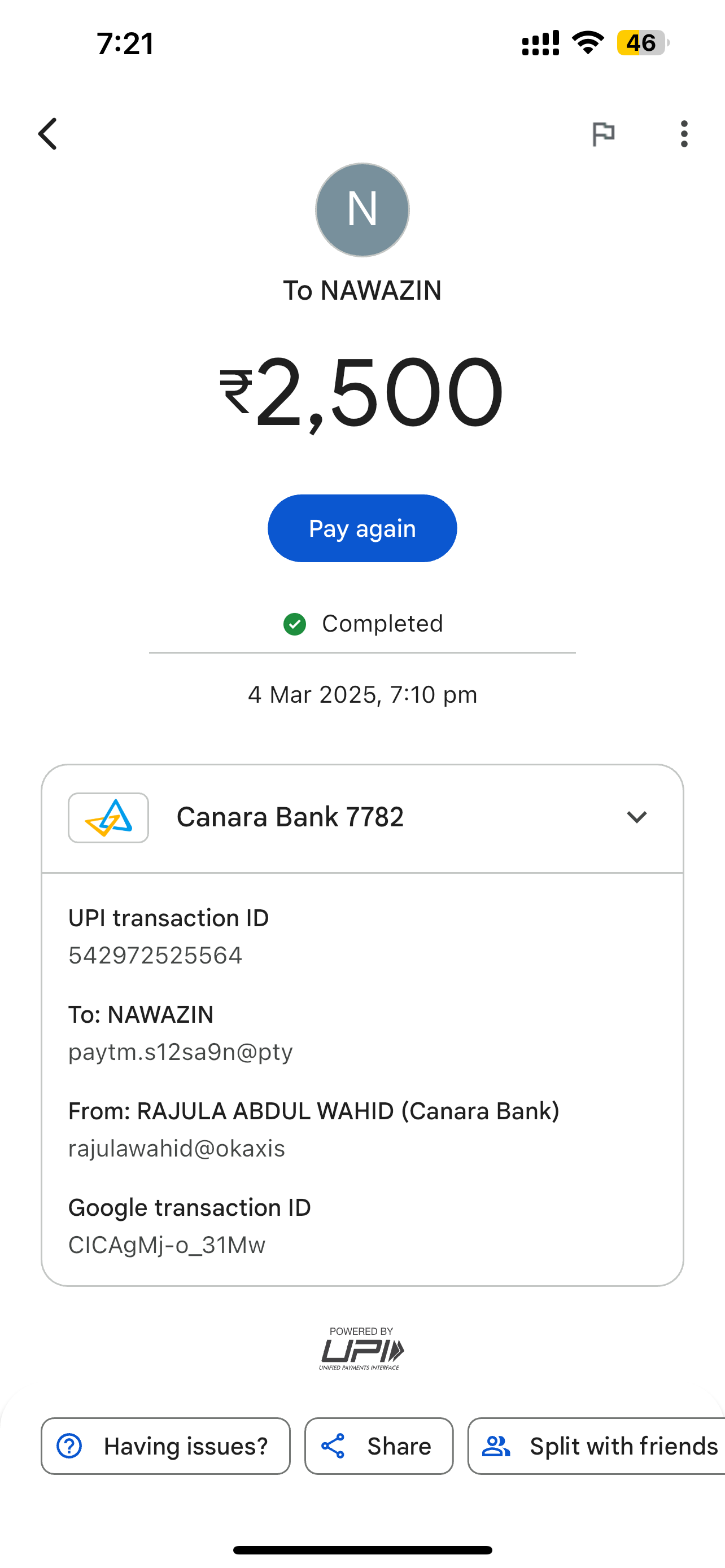Tap the rajulawahid@okaxis UPI address
The width and height of the screenshot is (725, 1568).
[x=177, y=1149]
